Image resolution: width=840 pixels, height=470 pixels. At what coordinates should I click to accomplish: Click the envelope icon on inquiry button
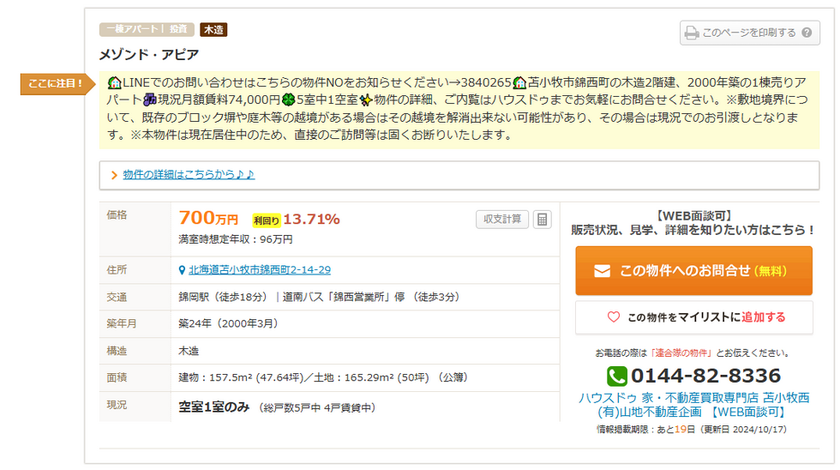click(x=601, y=271)
